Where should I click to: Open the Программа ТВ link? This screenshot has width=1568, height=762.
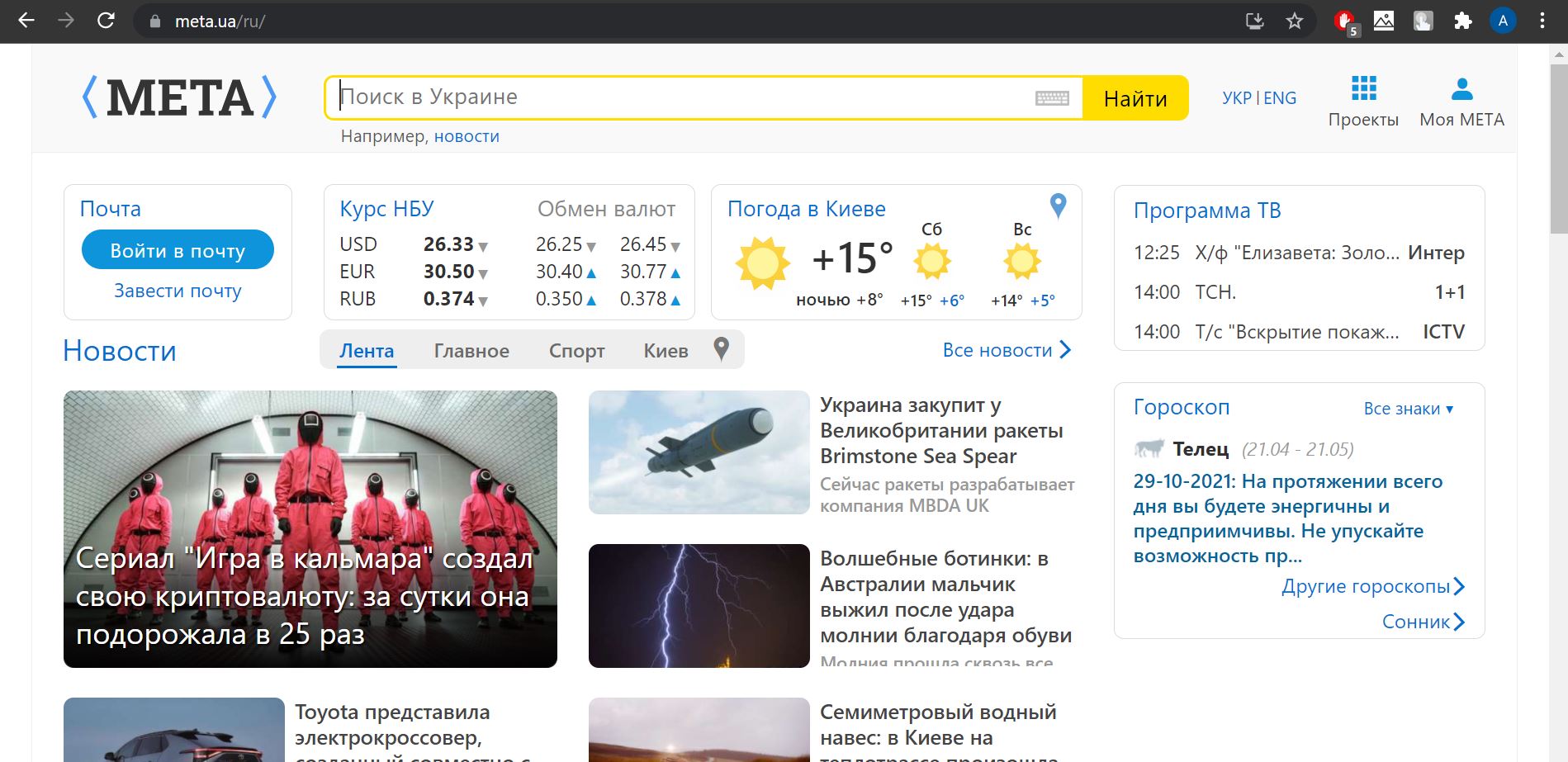[x=1207, y=211]
